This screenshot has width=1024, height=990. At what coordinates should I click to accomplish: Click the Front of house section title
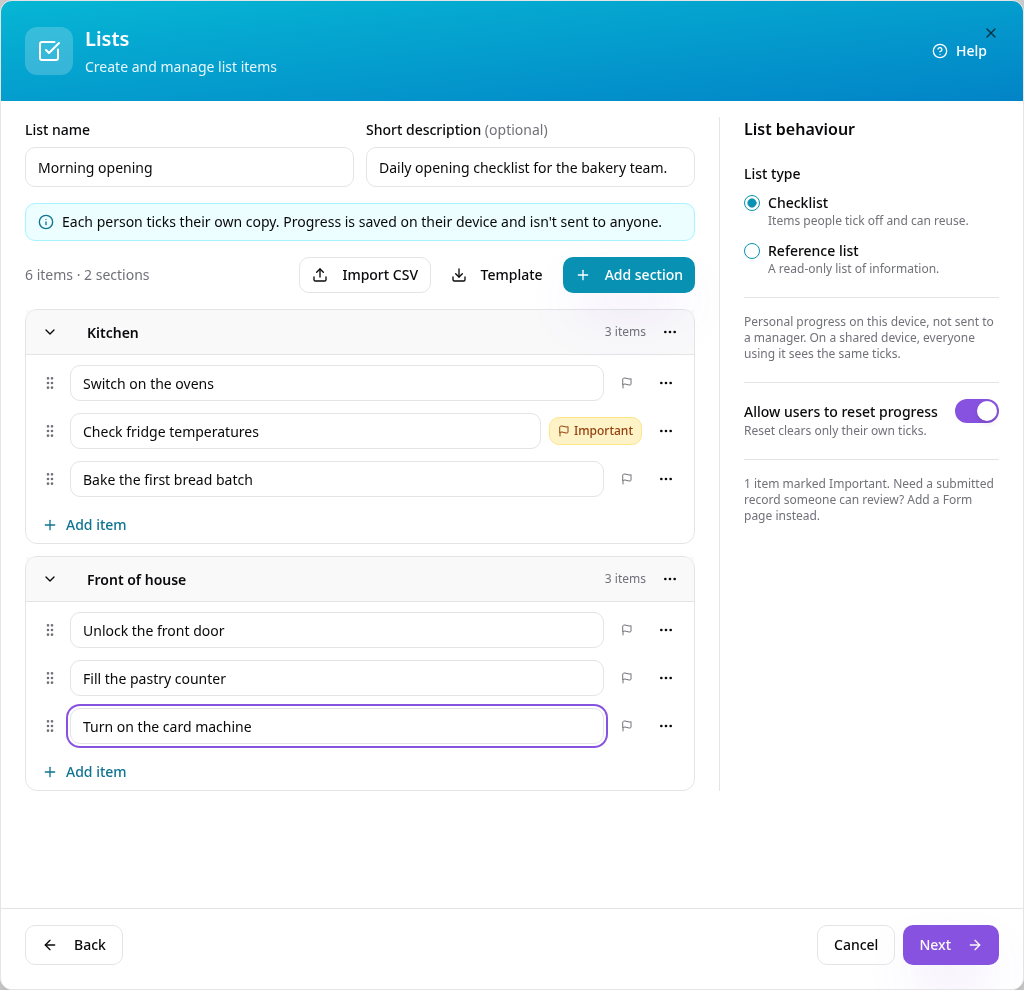[136, 580]
